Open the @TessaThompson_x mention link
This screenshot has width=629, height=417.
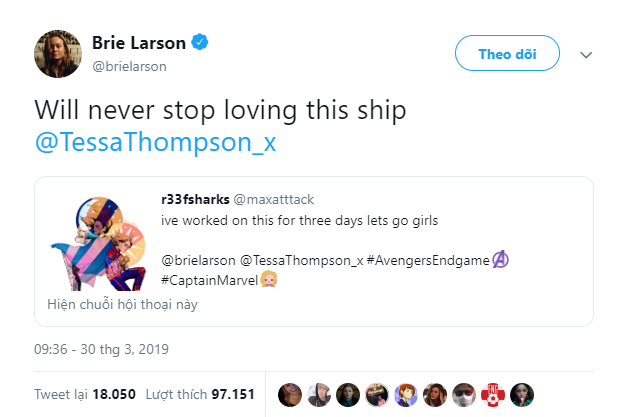155,142
